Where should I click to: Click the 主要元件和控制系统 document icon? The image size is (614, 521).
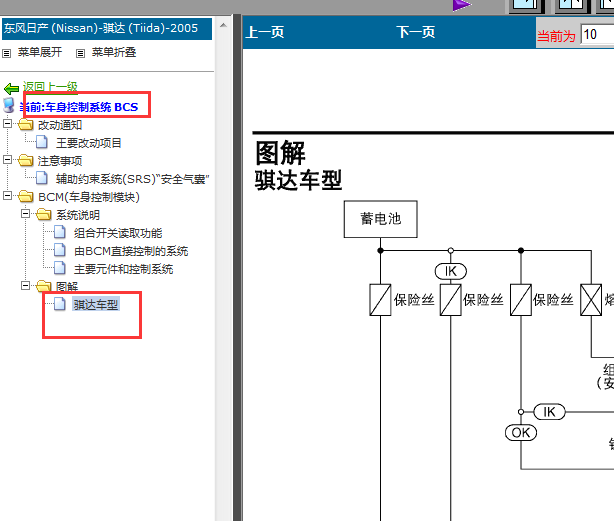(60, 269)
